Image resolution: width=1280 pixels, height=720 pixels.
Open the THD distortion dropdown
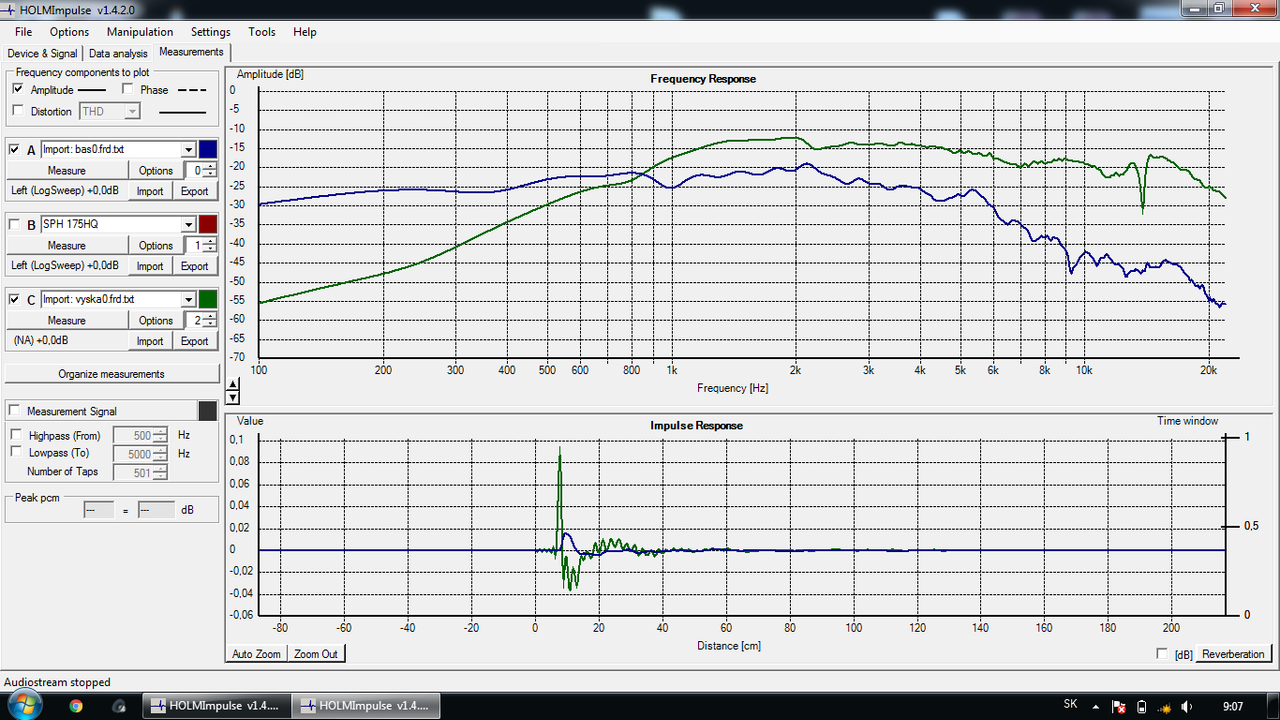(x=132, y=111)
